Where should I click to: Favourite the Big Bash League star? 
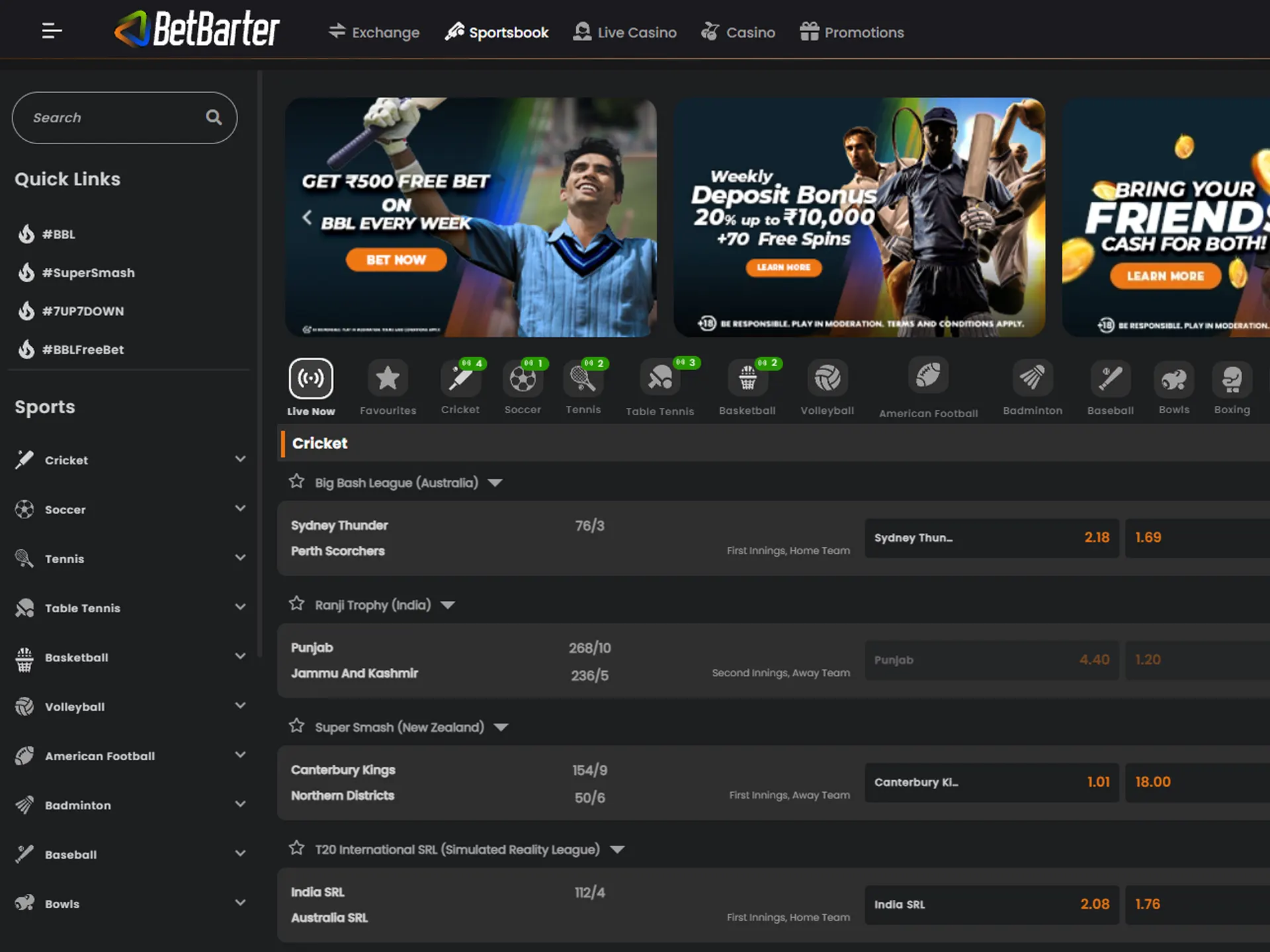296,481
